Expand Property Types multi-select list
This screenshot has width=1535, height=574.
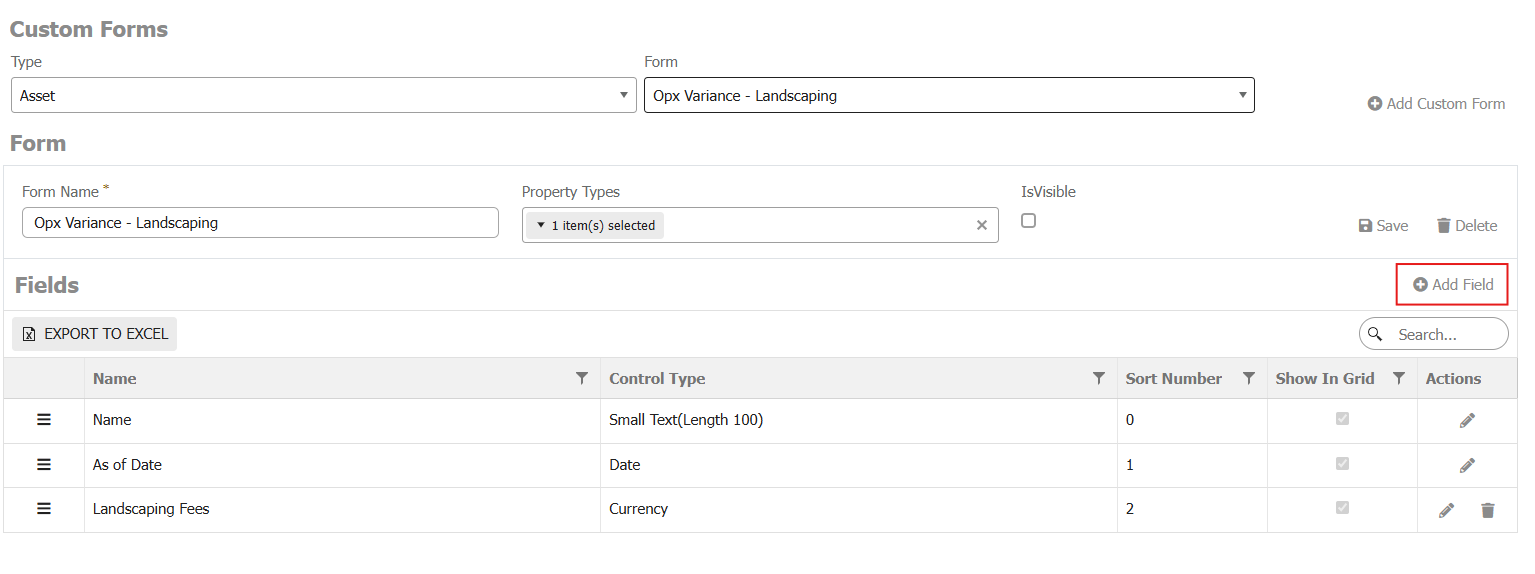pos(596,226)
